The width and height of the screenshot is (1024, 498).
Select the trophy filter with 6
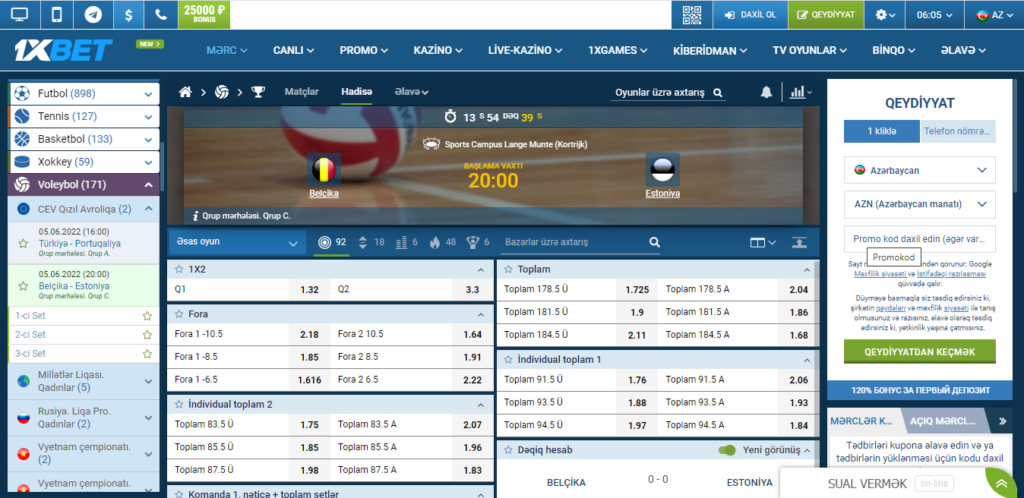coord(477,242)
